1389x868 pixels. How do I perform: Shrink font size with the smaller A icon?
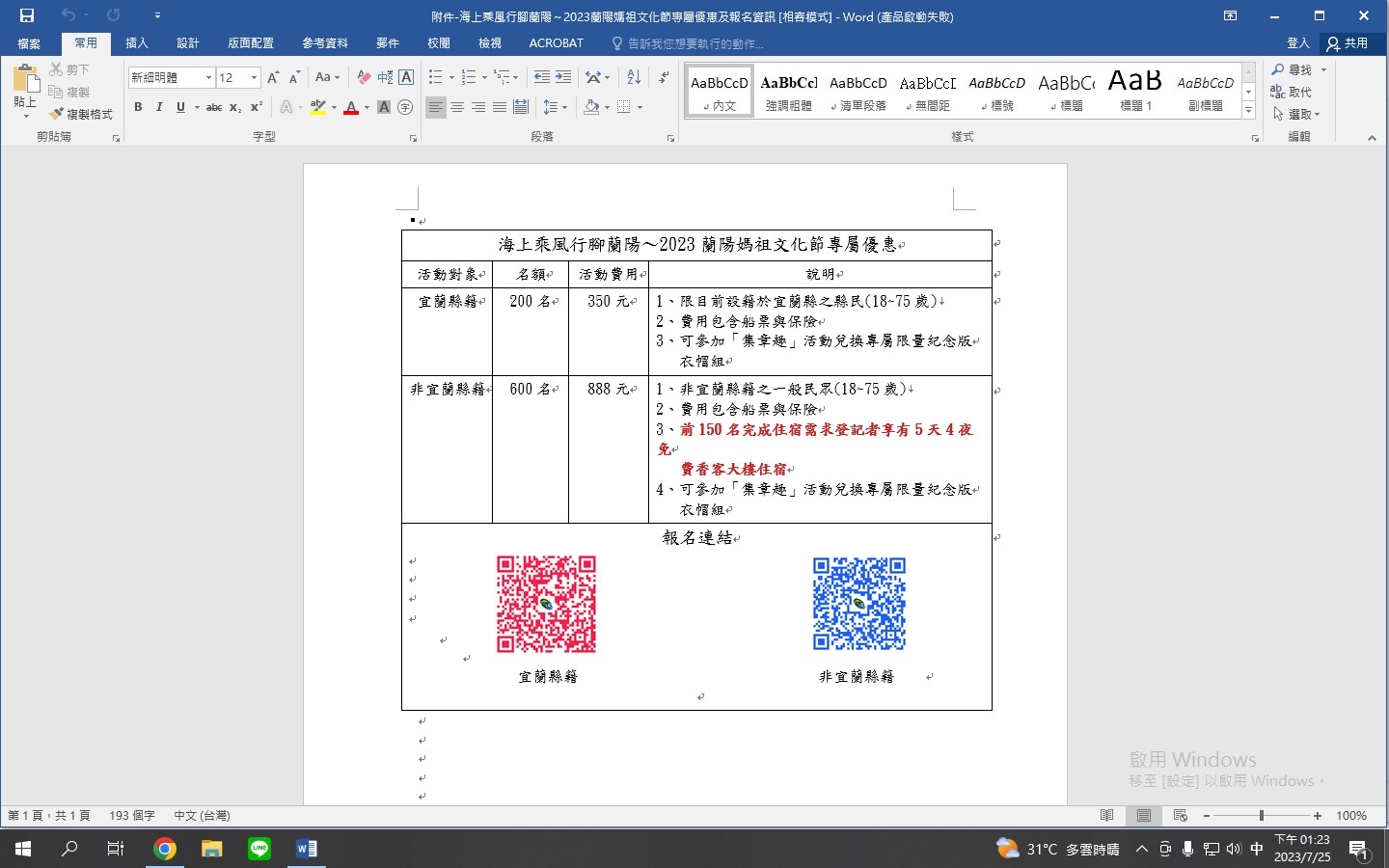pos(294,77)
